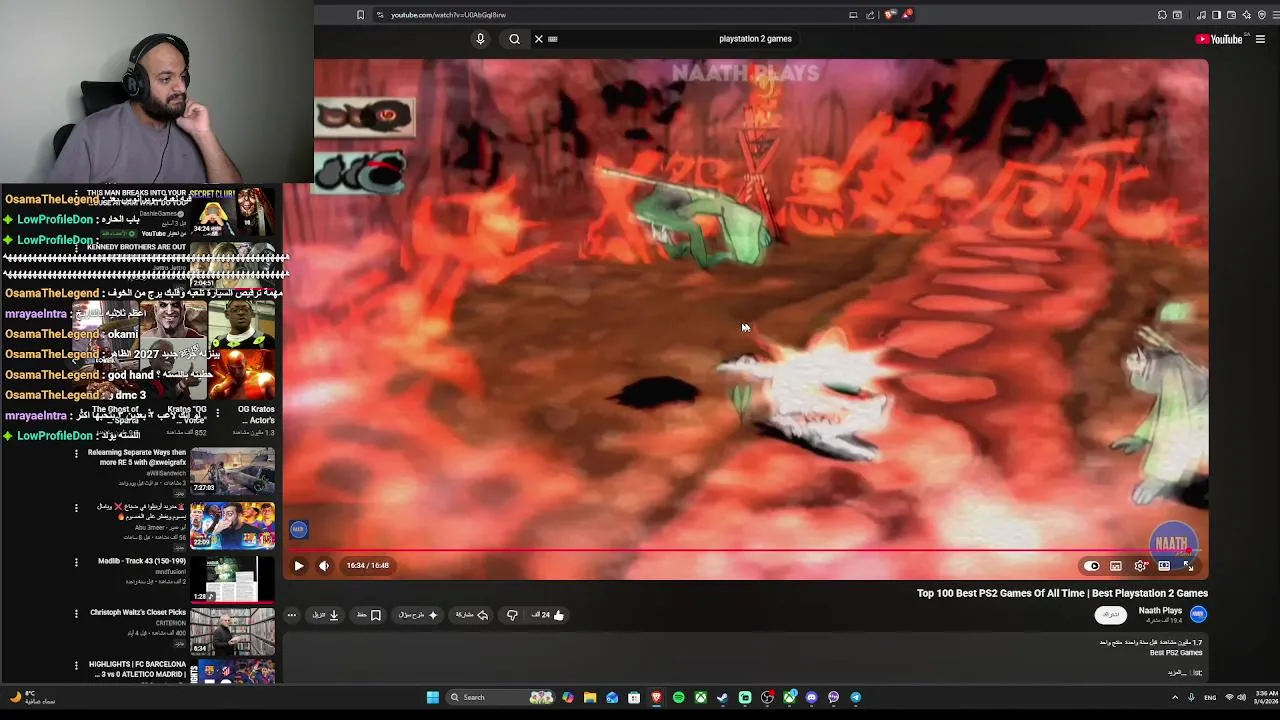Viewport: 1280px width, 720px height.
Task: Go to YouTube home logo
Action: coord(1218,39)
